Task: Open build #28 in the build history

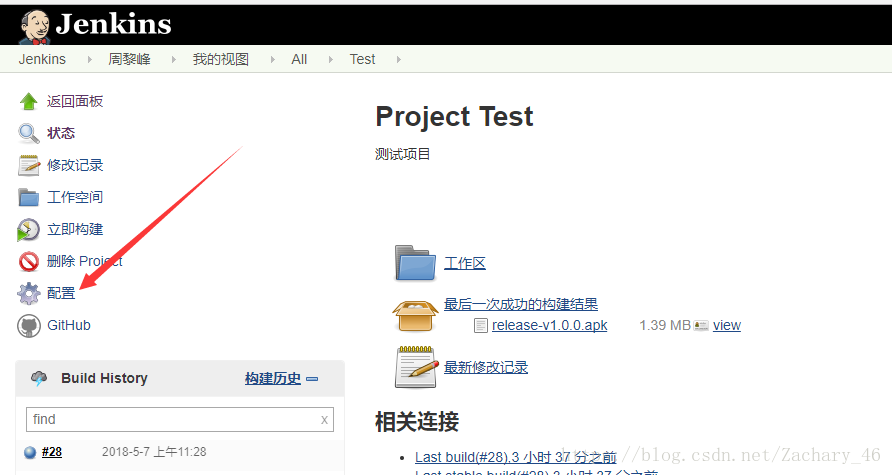Action: click(x=52, y=452)
